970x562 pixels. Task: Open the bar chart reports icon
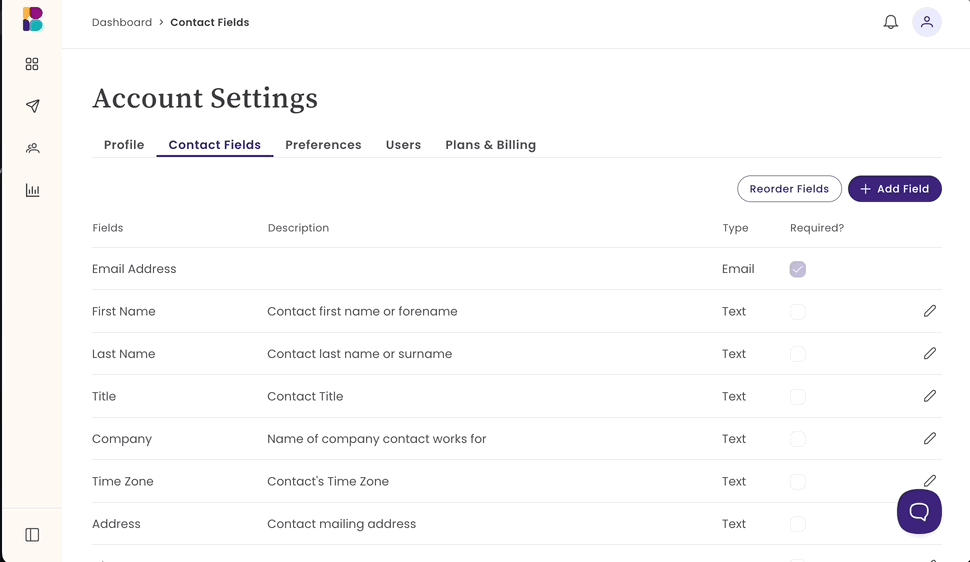[32, 190]
